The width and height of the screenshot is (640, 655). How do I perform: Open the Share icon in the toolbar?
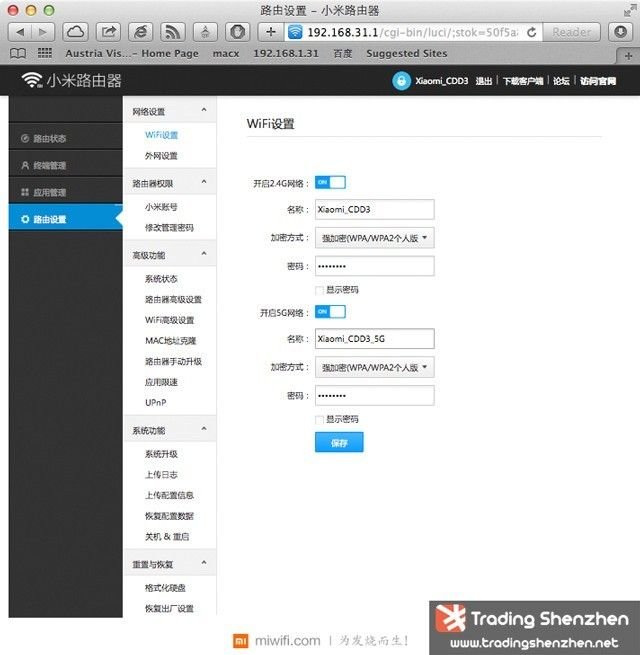pos(108,32)
